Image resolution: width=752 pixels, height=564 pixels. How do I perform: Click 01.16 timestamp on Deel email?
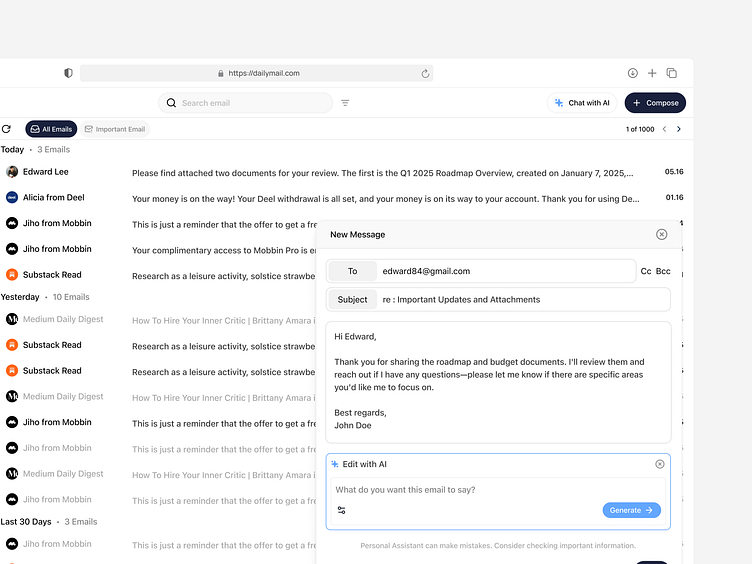point(674,197)
